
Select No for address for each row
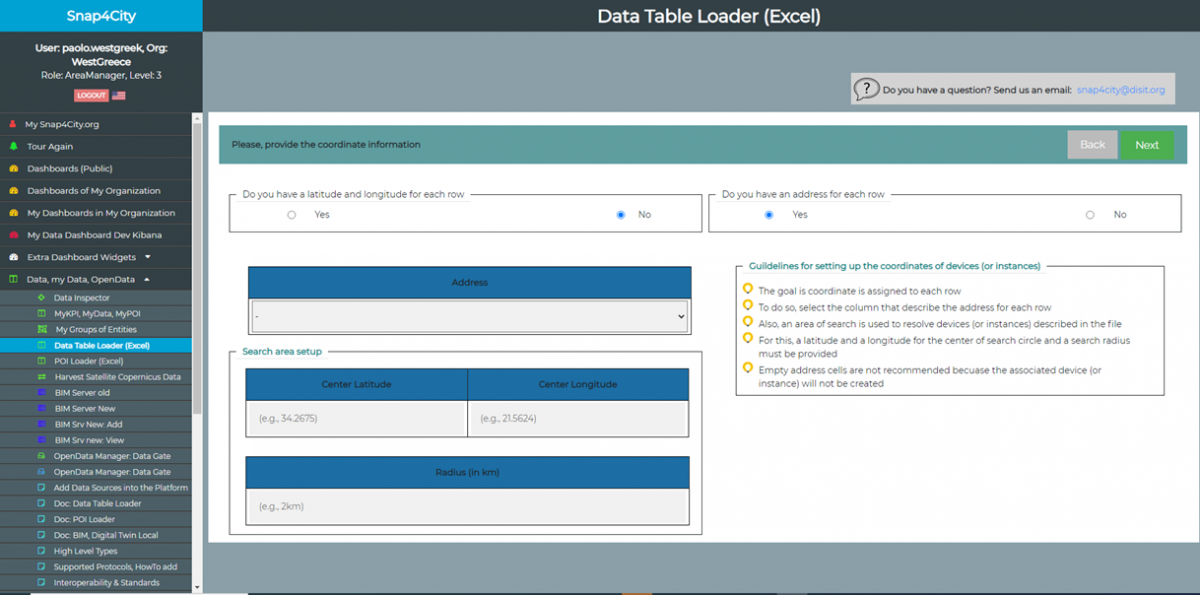point(1090,215)
